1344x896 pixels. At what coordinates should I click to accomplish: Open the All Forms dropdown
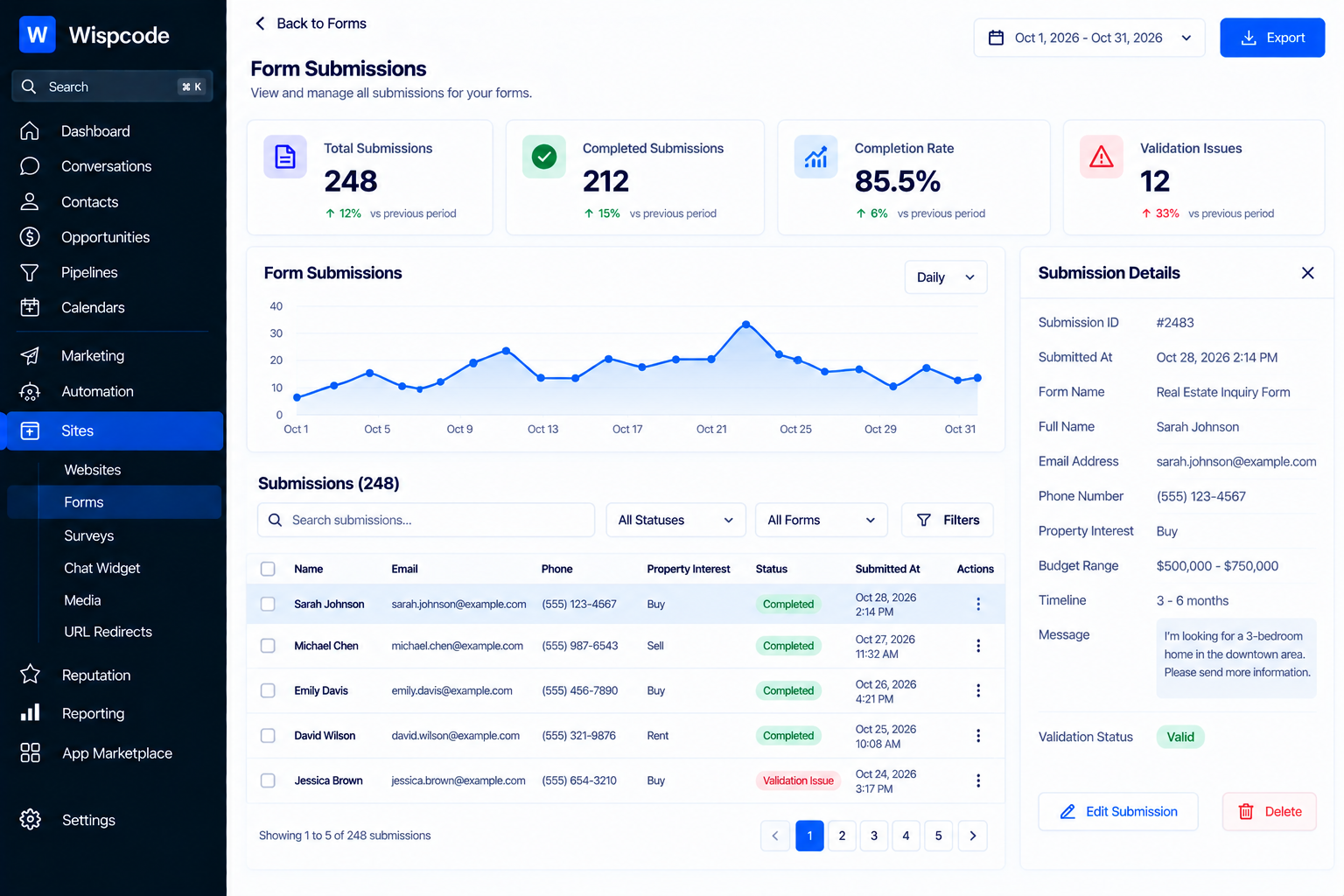pyautogui.click(x=822, y=521)
